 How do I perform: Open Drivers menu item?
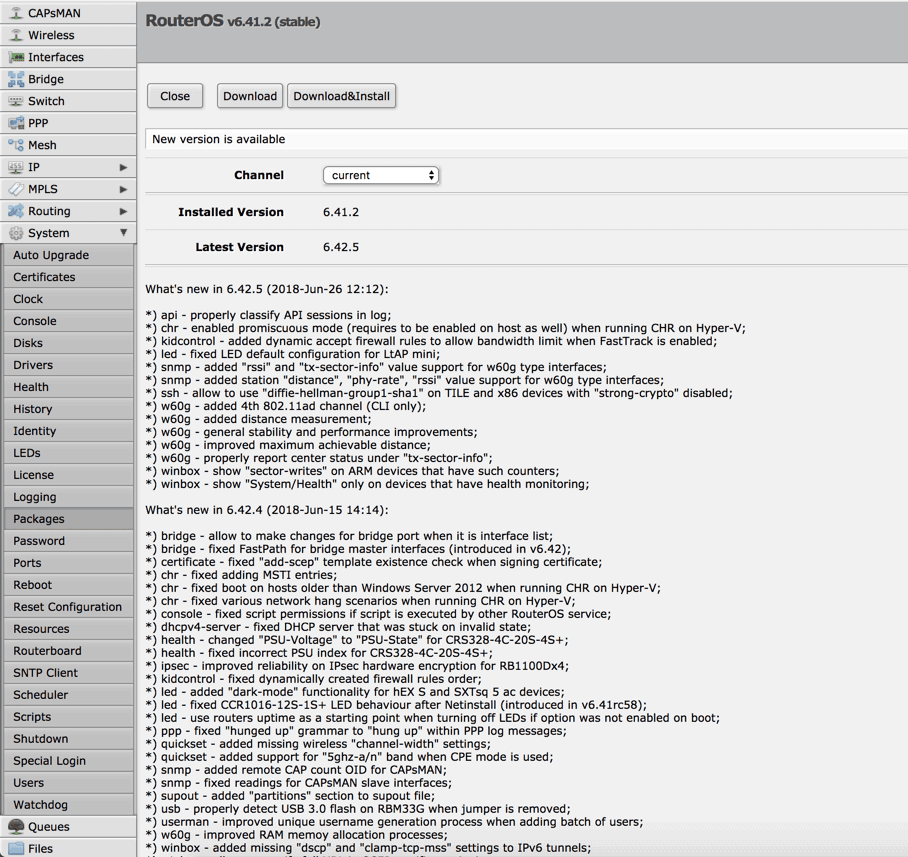coord(68,365)
